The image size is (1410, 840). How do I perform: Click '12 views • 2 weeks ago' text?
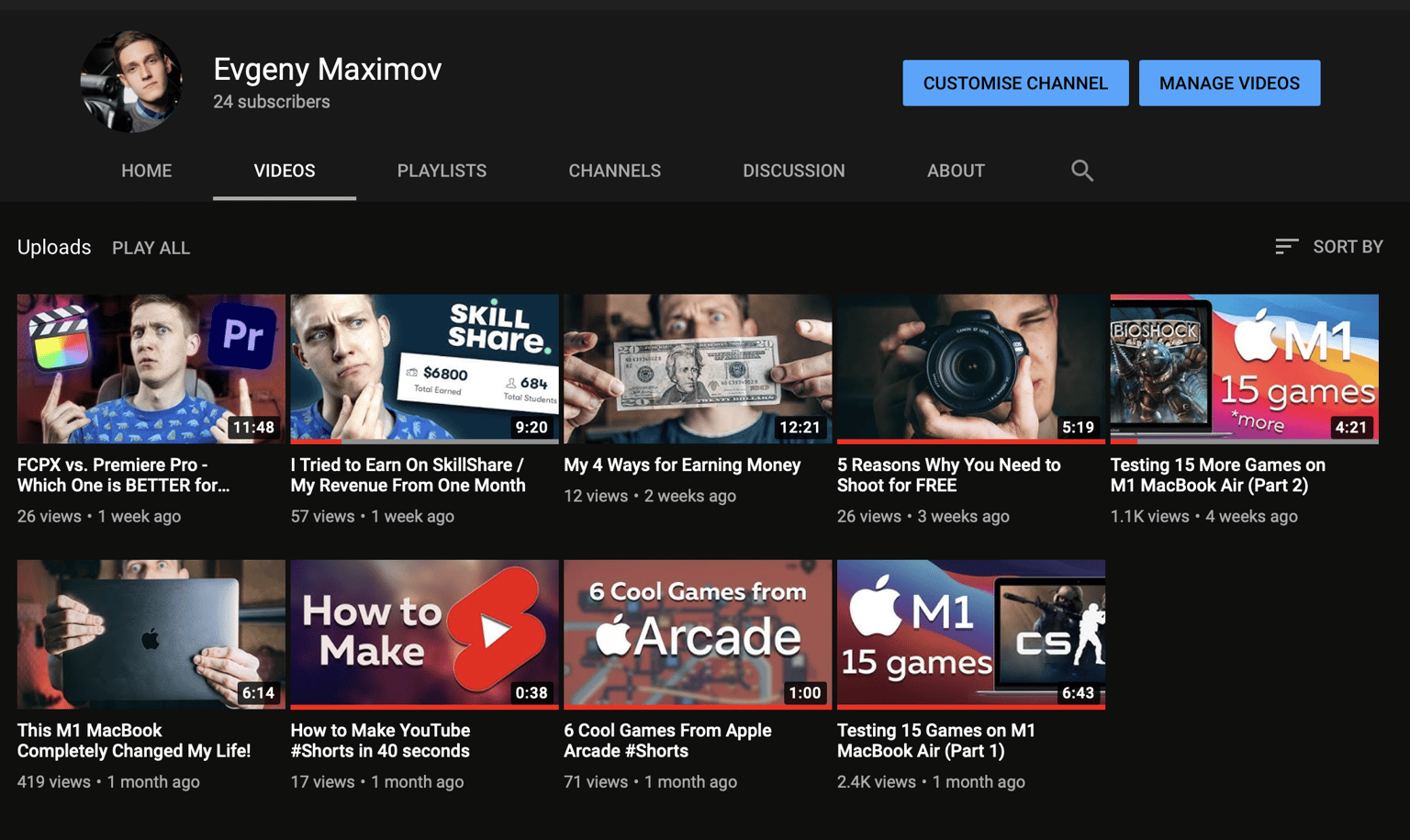(x=650, y=496)
